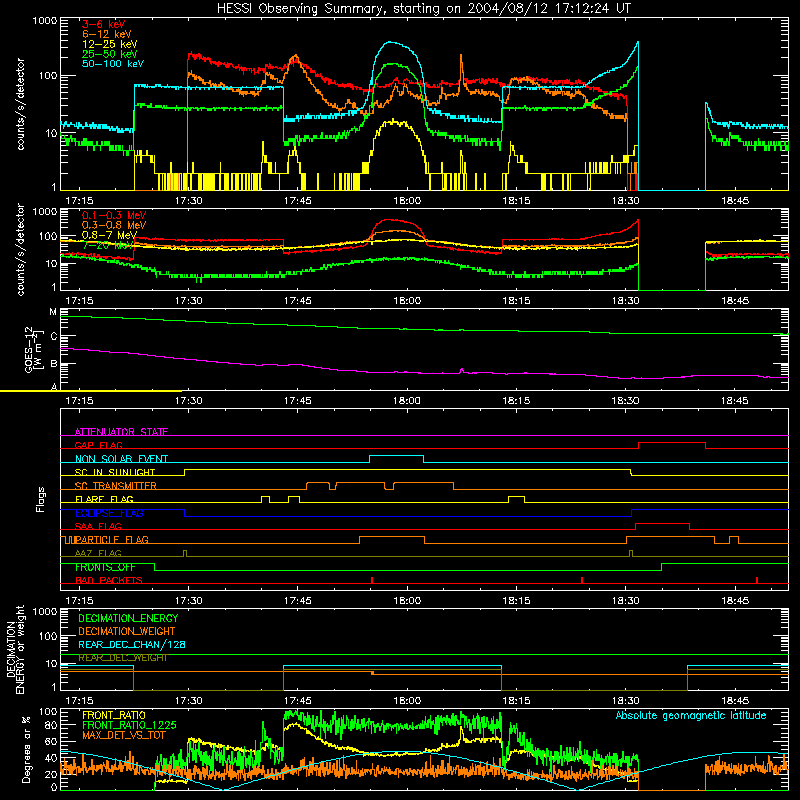Click the 'REAR_DEC_CHAN/128' legend label

click(x=132, y=644)
